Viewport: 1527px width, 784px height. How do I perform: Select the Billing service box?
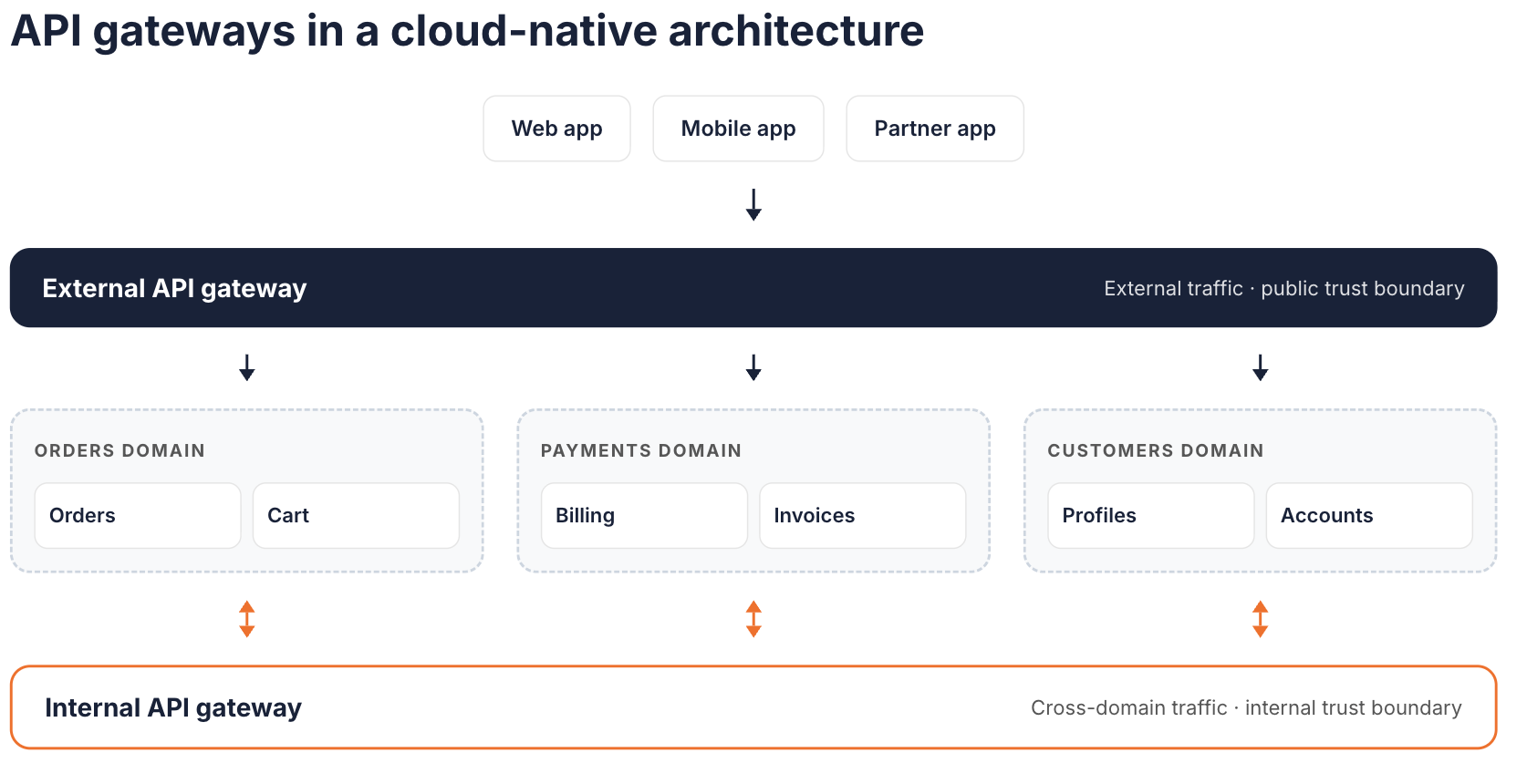pos(644,515)
